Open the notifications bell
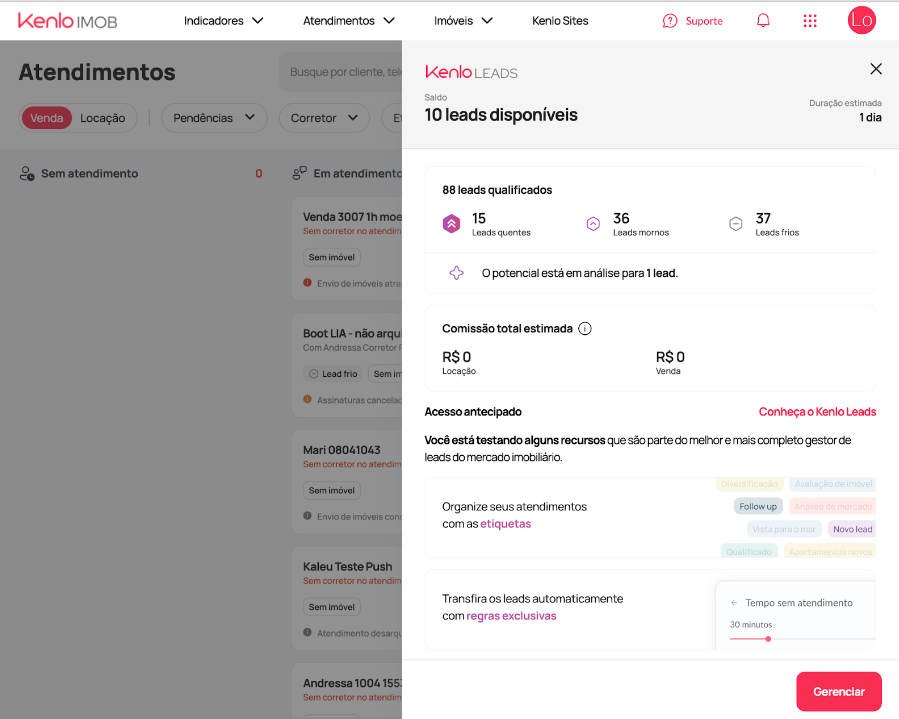 (x=763, y=21)
